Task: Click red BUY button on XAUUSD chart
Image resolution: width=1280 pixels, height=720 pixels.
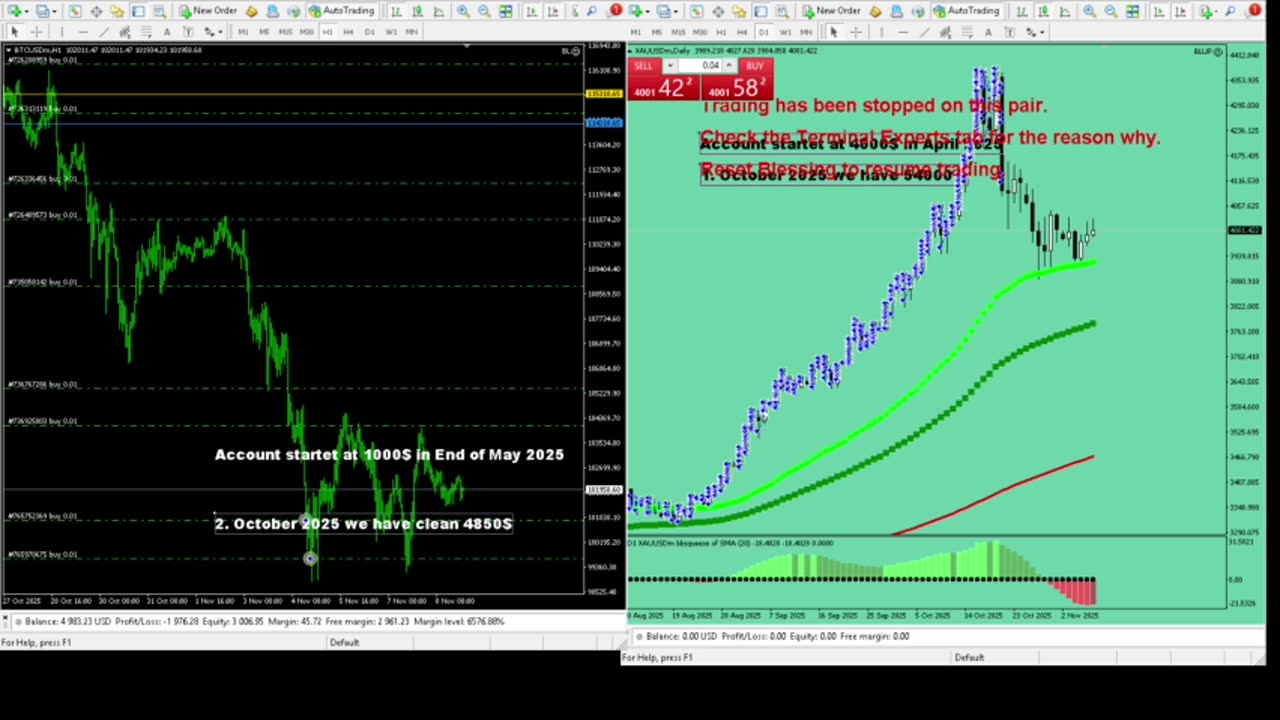Action: [755, 66]
